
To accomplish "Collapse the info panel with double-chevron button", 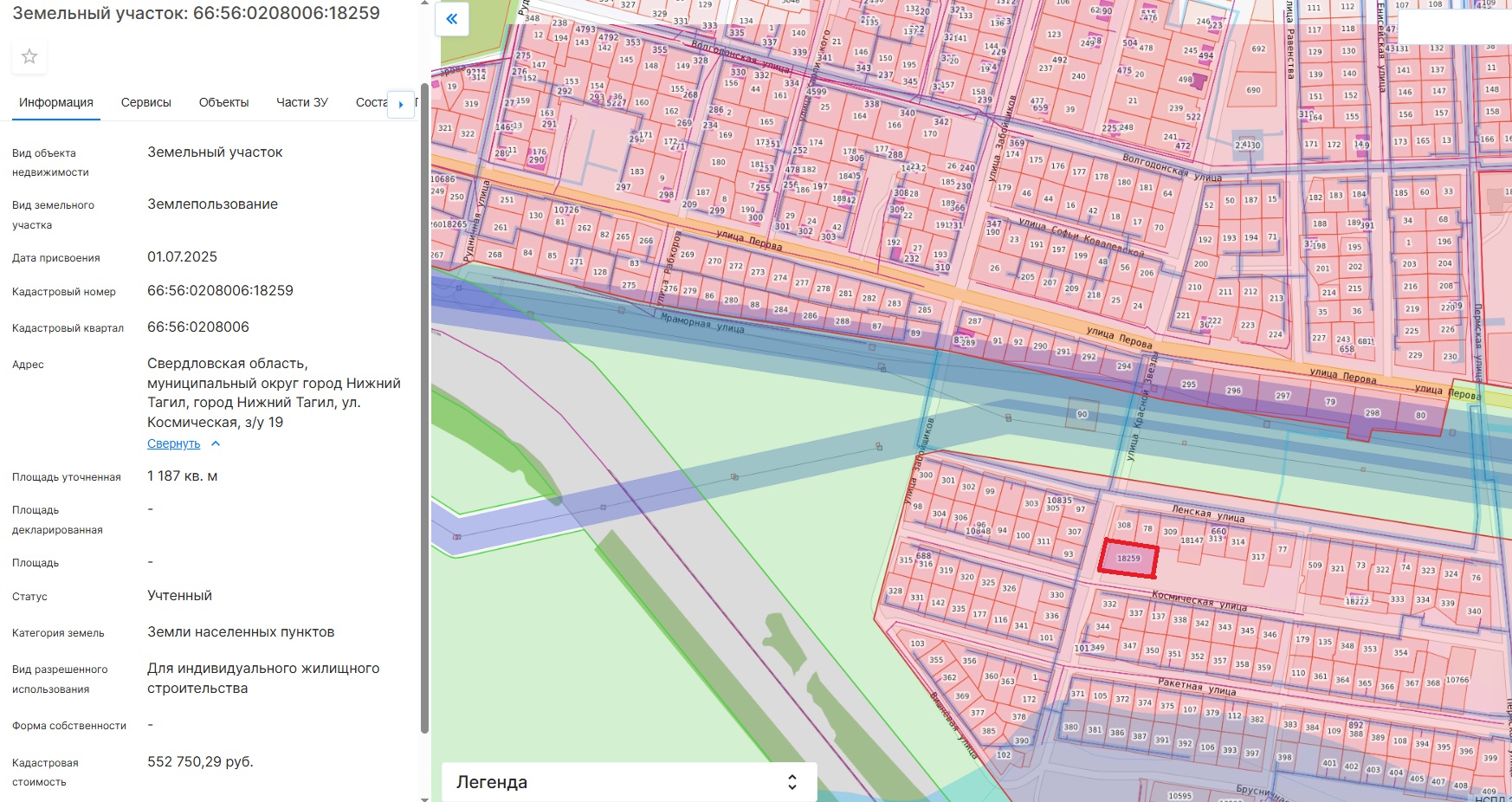I will (452, 19).
